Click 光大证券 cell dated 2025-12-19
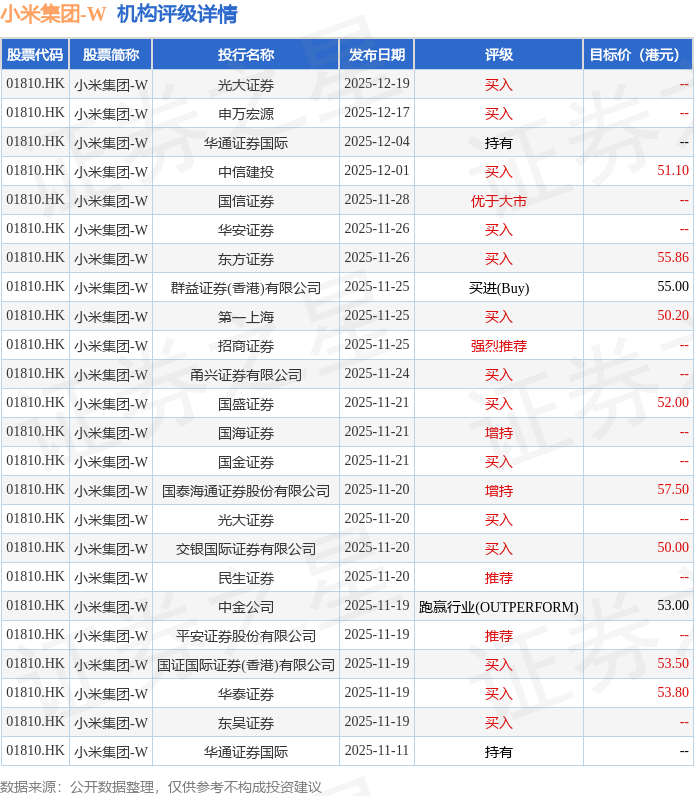The width and height of the screenshot is (694, 796). coord(246,85)
